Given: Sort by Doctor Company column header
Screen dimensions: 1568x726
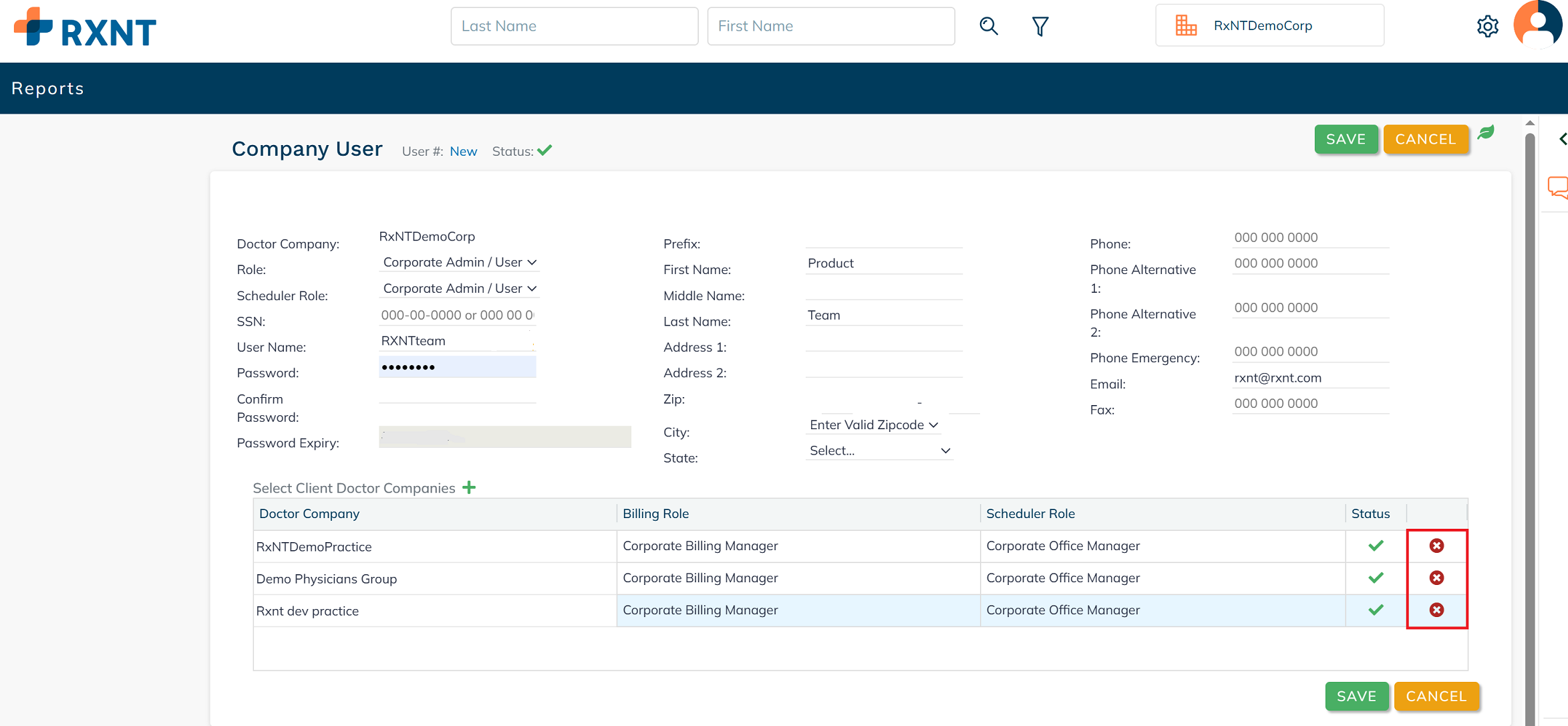Looking at the screenshot, I should coord(435,513).
